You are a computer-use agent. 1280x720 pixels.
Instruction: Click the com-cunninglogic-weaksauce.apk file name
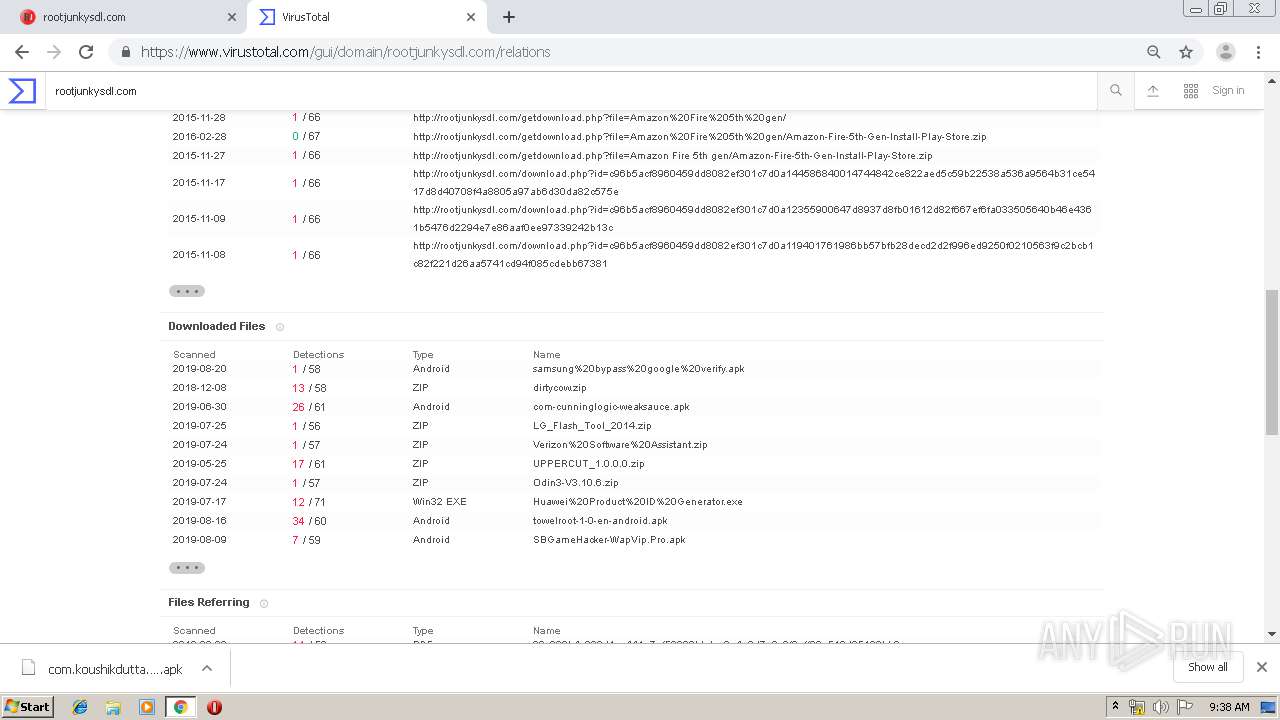(611, 407)
